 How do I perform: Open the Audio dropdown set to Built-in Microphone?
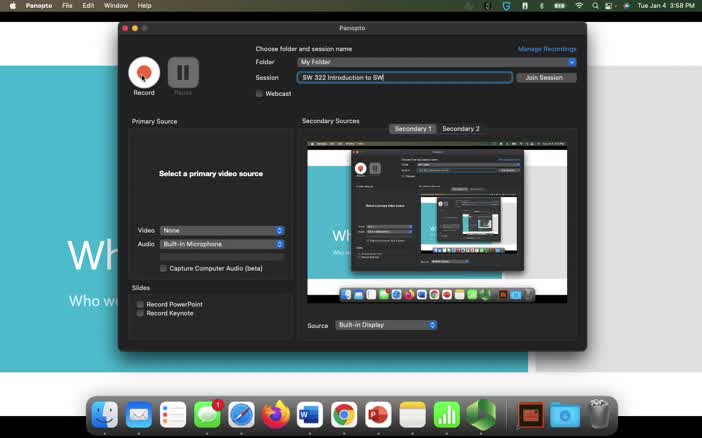pos(222,244)
